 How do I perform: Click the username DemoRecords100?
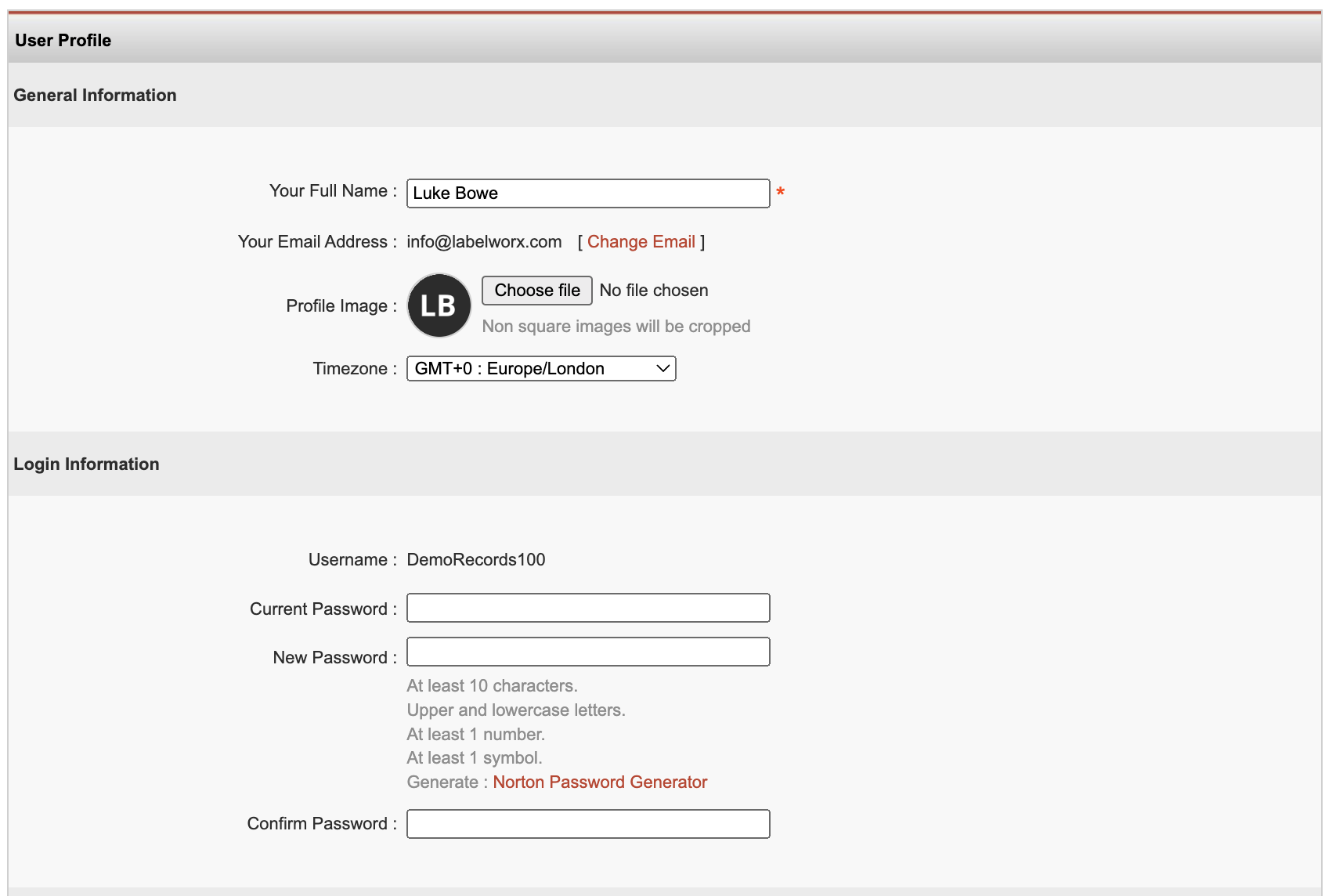tap(476, 559)
